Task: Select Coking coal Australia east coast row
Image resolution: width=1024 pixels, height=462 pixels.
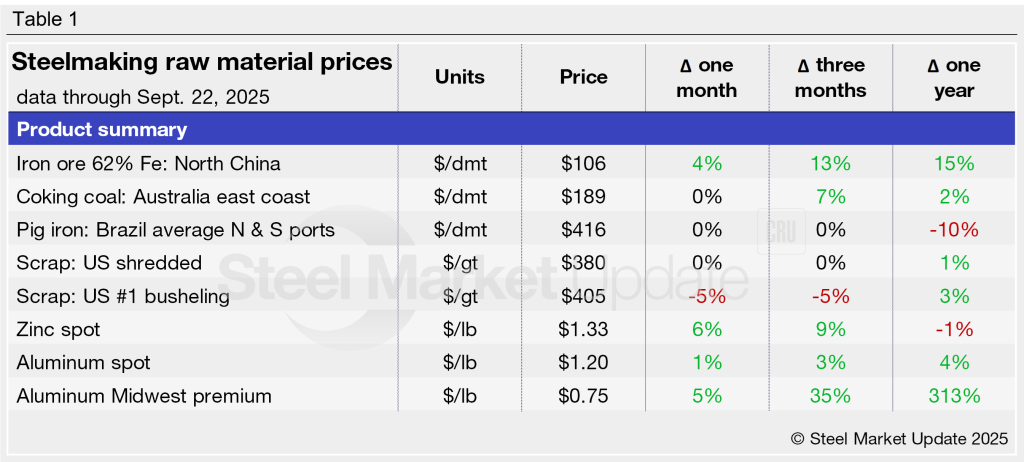Action: pyautogui.click(x=164, y=197)
